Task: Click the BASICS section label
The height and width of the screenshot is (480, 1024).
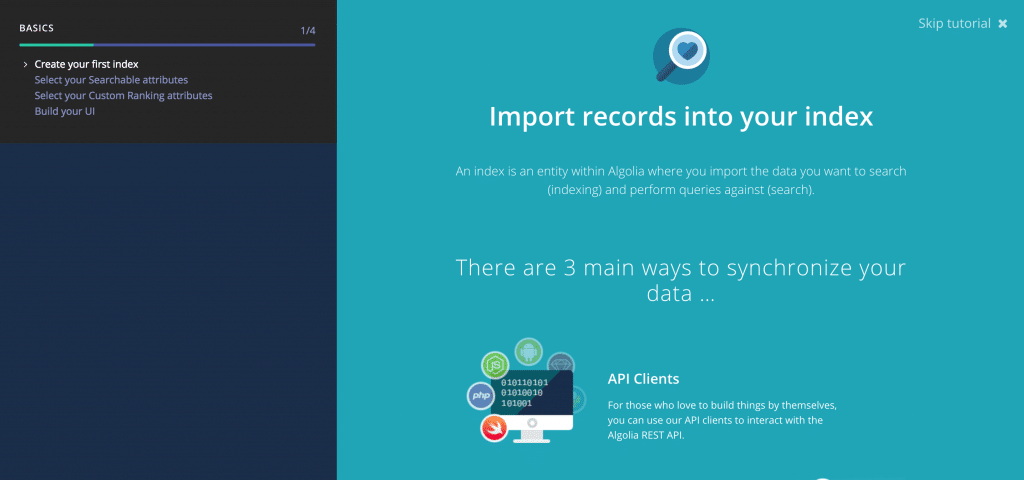Action: pyautogui.click(x=37, y=28)
